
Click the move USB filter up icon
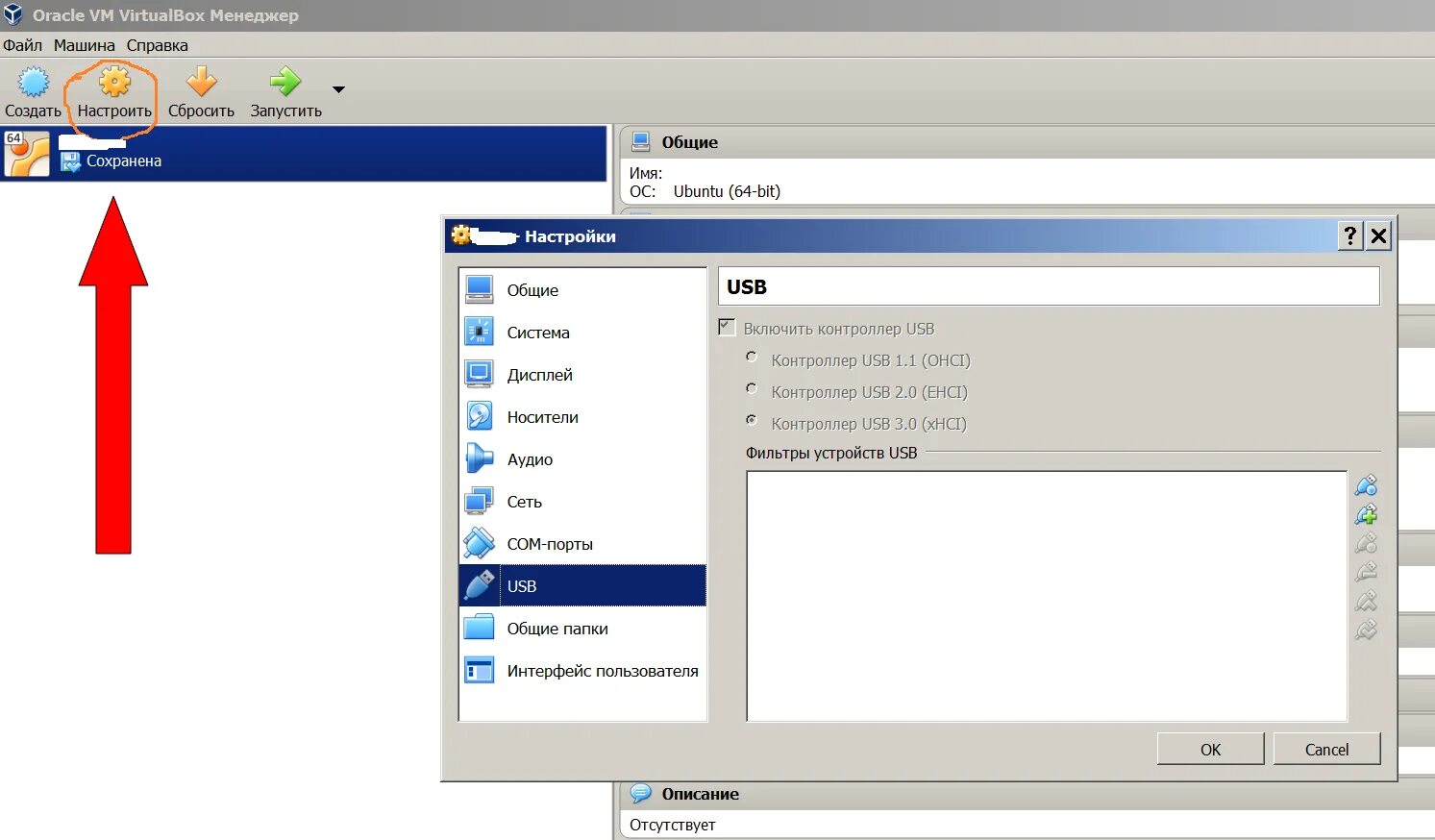(1366, 602)
